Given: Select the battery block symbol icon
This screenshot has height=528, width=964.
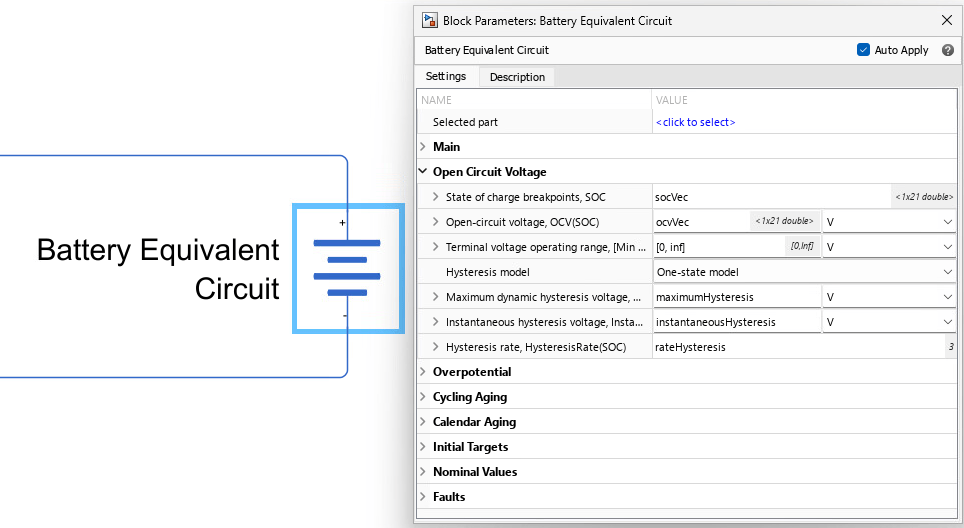Looking at the screenshot, I should coord(348,269).
